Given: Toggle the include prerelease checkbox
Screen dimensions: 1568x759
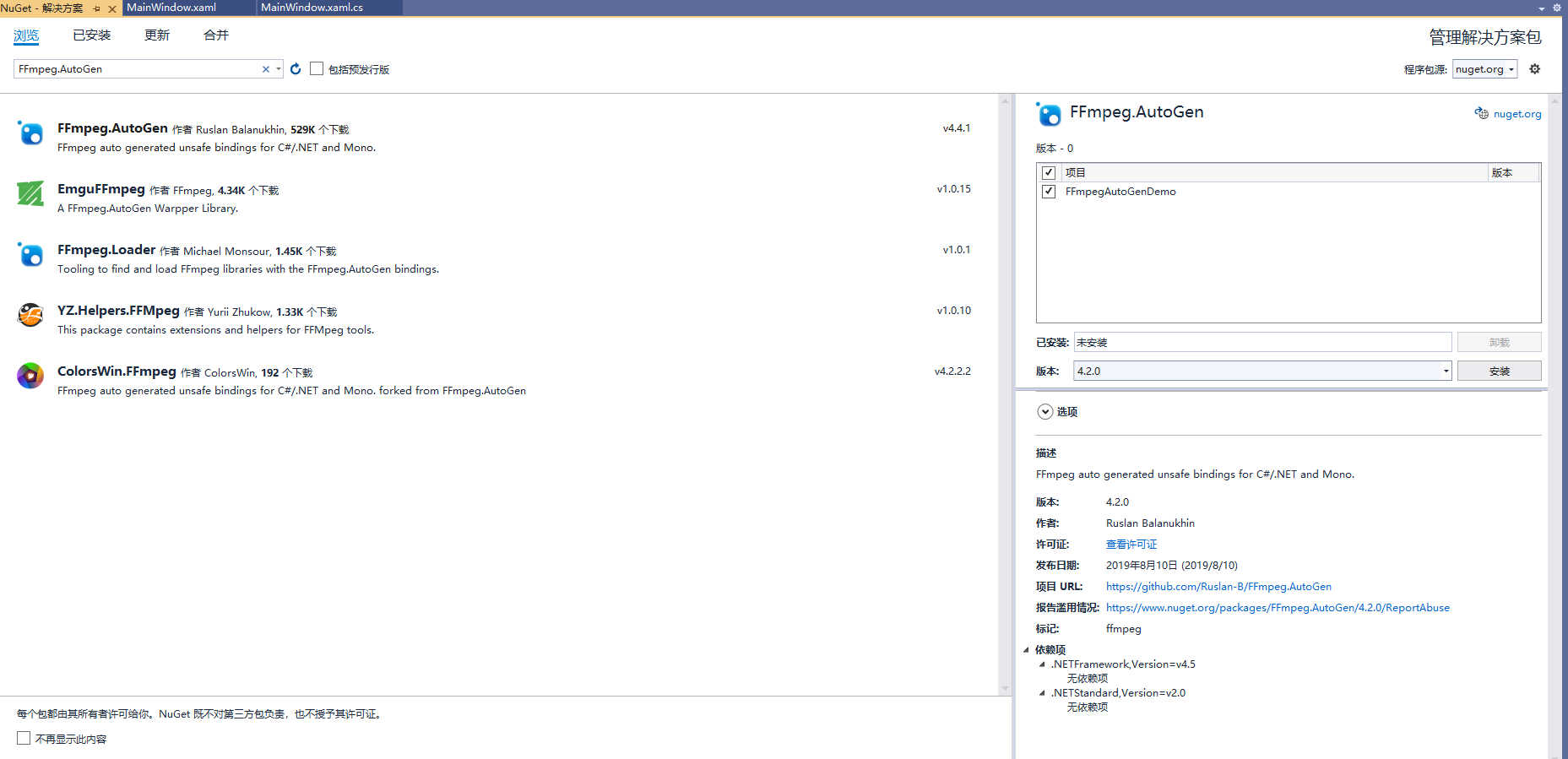Looking at the screenshot, I should (x=317, y=68).
